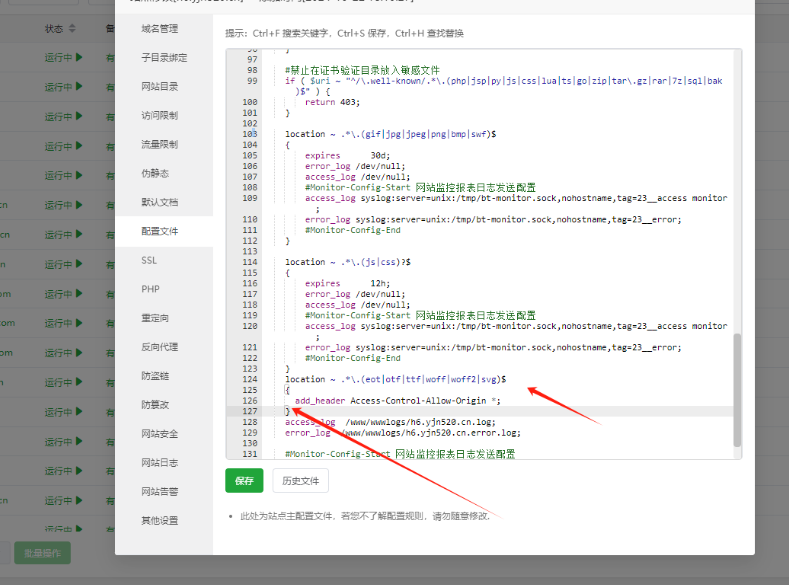Image resolution: width=789 pixels, height=585 pixels.
Task: Click the error_log h6.yjn520.cn.error.log line
Action: coord(403,433)
